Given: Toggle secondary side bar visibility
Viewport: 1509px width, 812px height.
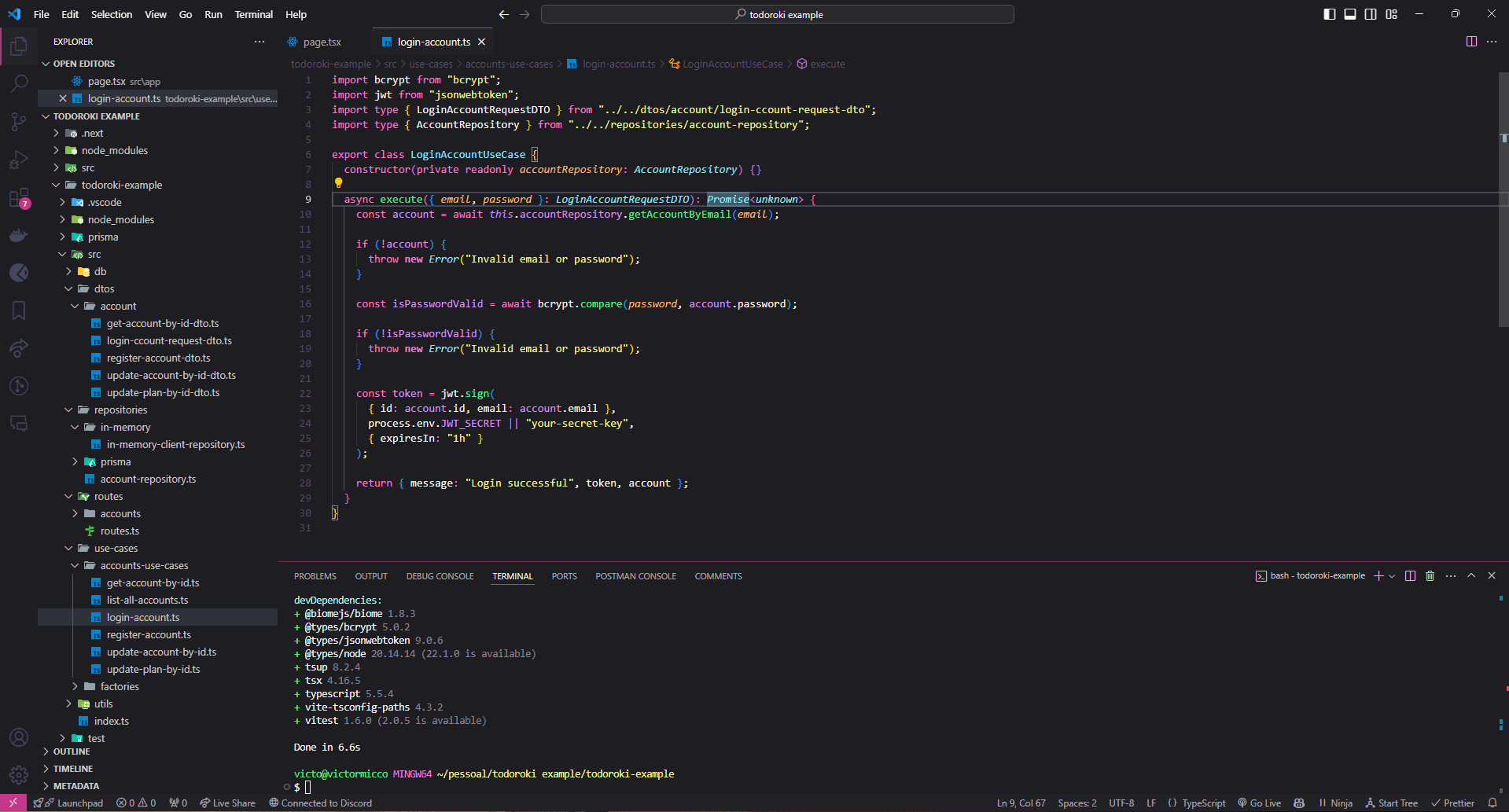Looking at the screenshot, I should pos(1371,14).
